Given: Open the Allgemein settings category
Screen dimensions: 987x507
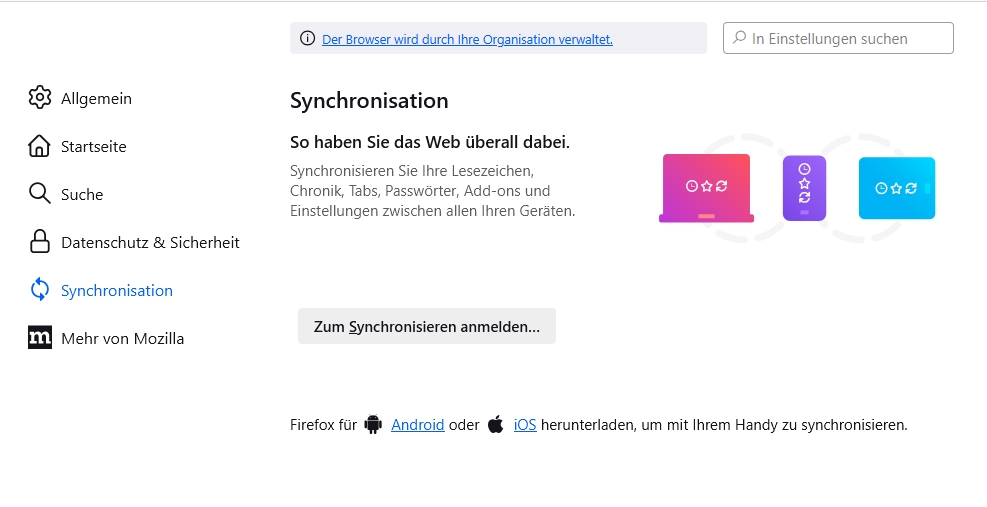Looking at the screenshot, I should pos(96,98).
